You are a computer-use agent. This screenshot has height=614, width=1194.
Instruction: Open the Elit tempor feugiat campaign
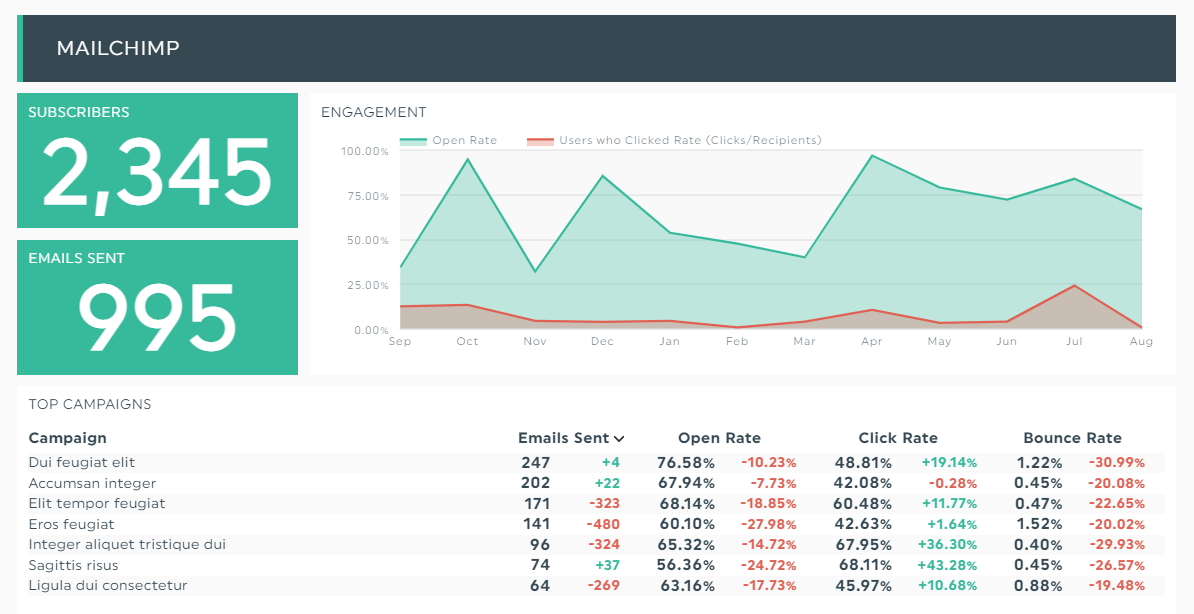click(97, 504)
